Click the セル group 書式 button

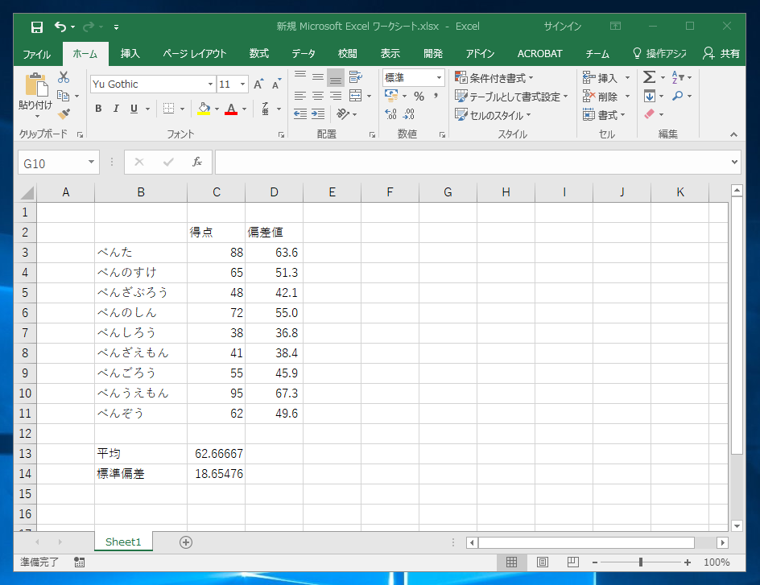604,115
